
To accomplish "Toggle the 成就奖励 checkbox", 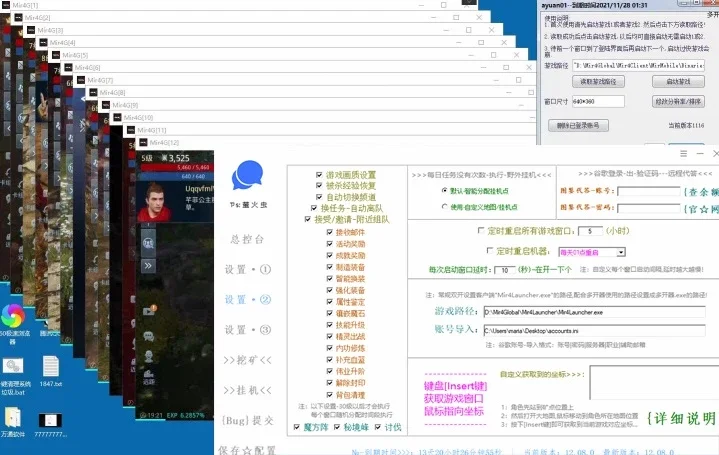I will click(x=329, y=255).
